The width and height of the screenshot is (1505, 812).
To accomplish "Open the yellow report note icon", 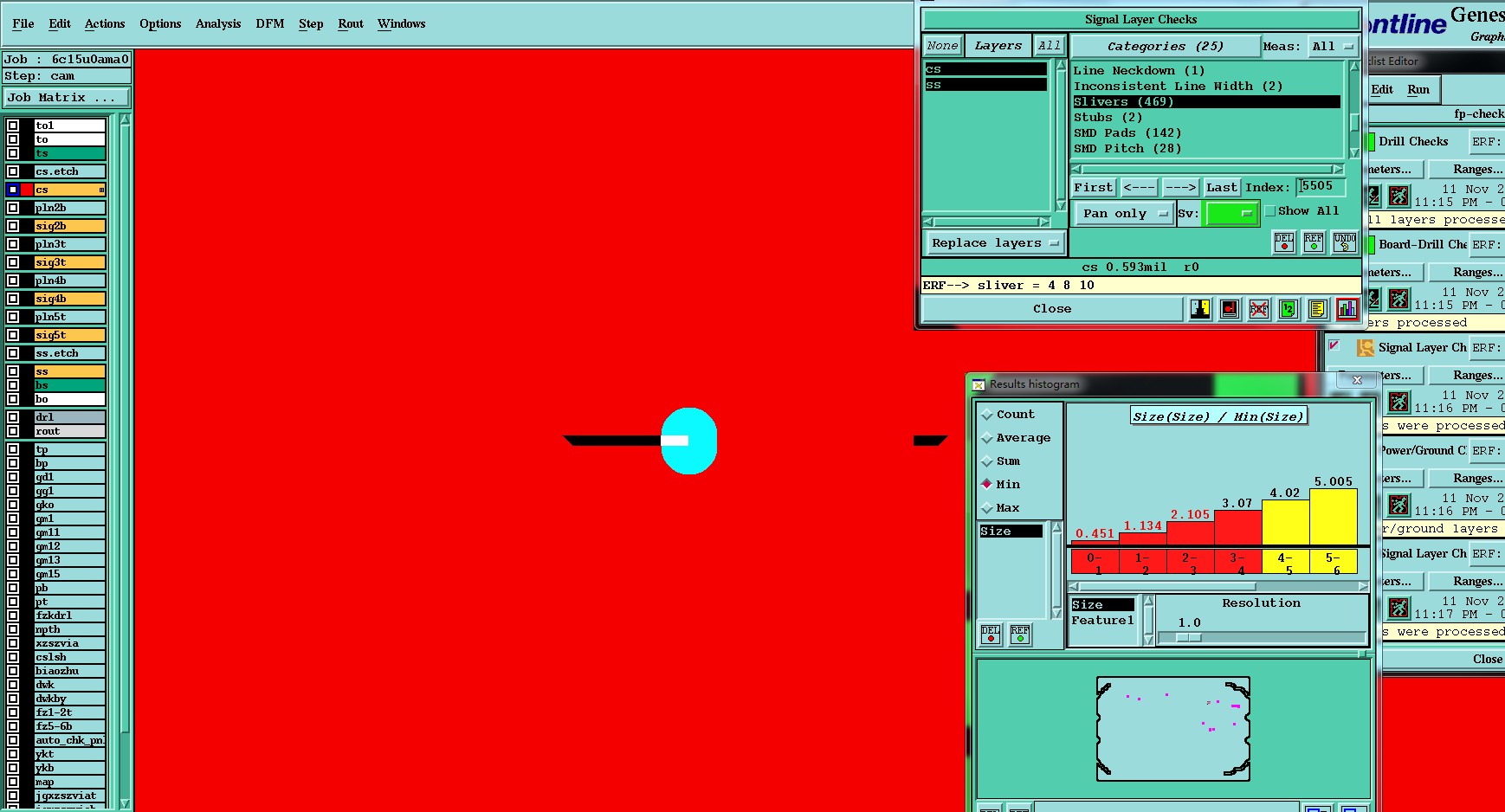I will click(1318, 309).
